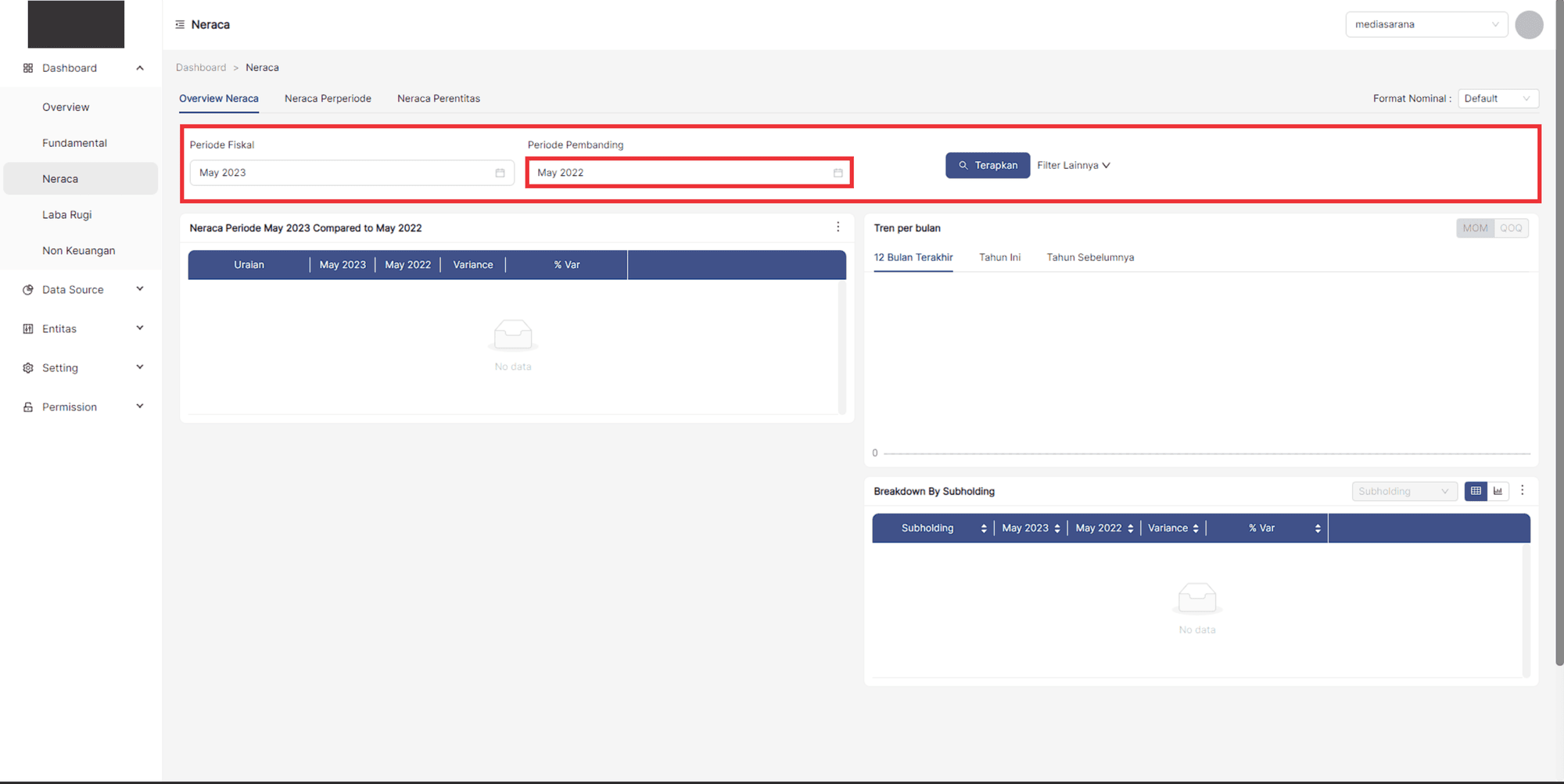Click the sidebar collapse hamburger icon
Viewport: 1564px width, 784px height.
[x=180, y=25]
